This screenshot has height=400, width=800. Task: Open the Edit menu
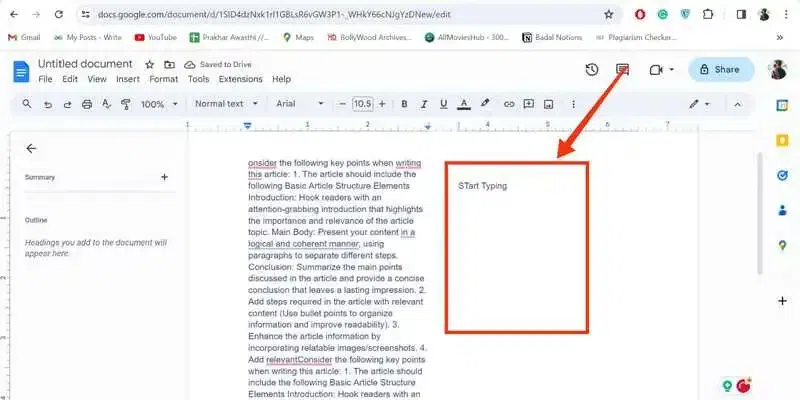[70, 79]
